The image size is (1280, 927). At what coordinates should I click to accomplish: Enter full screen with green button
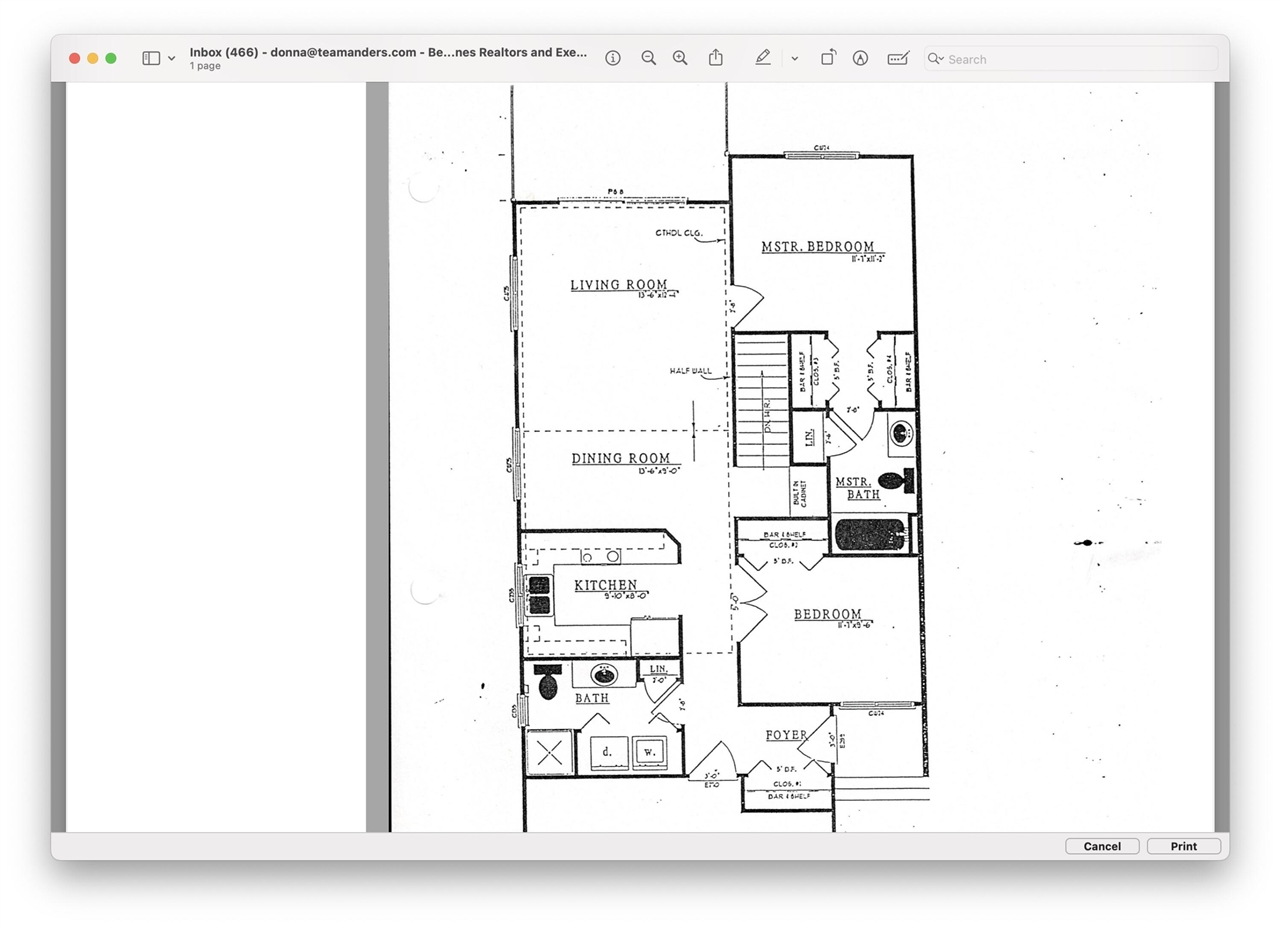(x=111, y=58)
